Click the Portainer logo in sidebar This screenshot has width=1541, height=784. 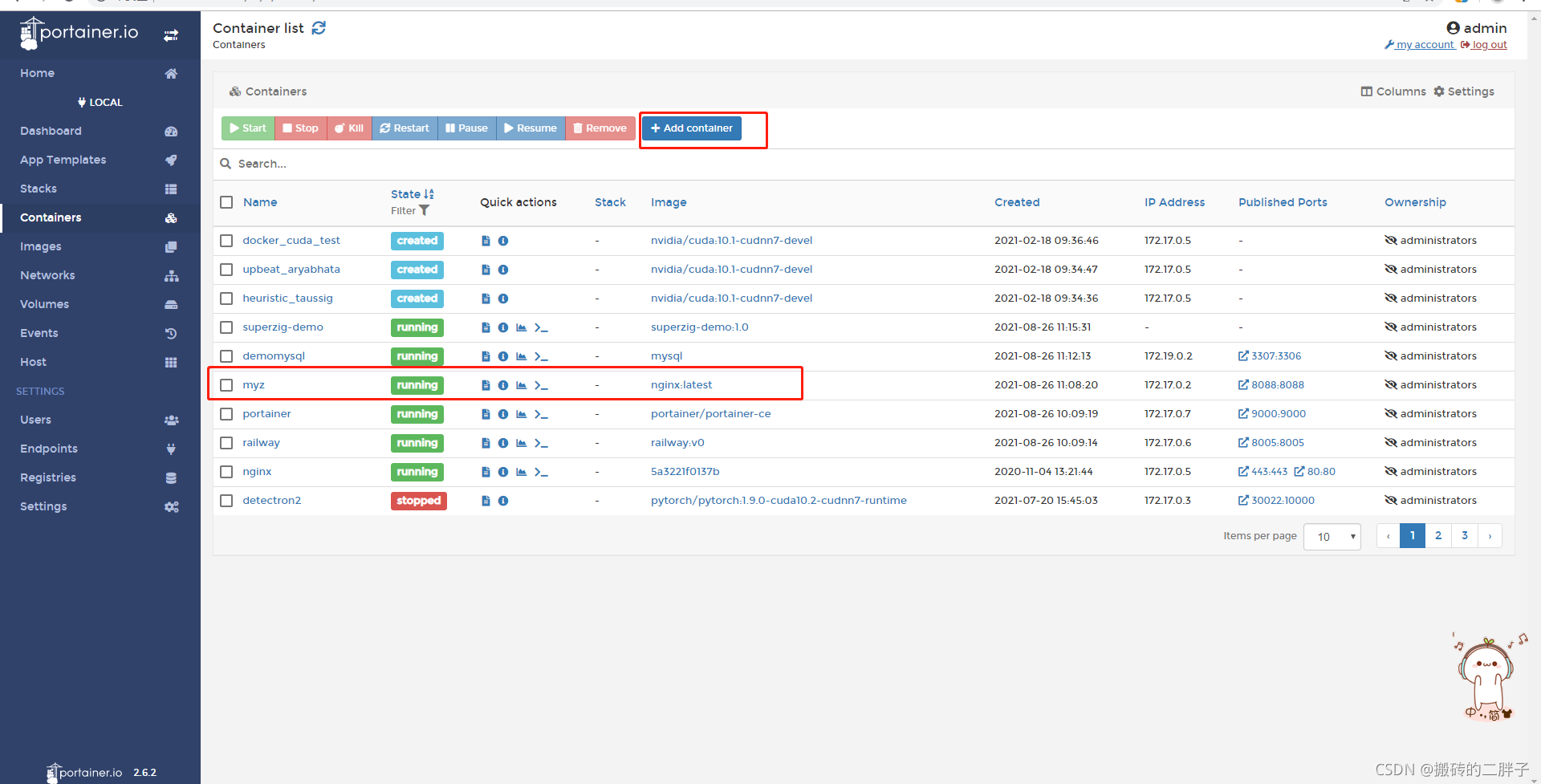pyautogui.click(x=79, y=32)
